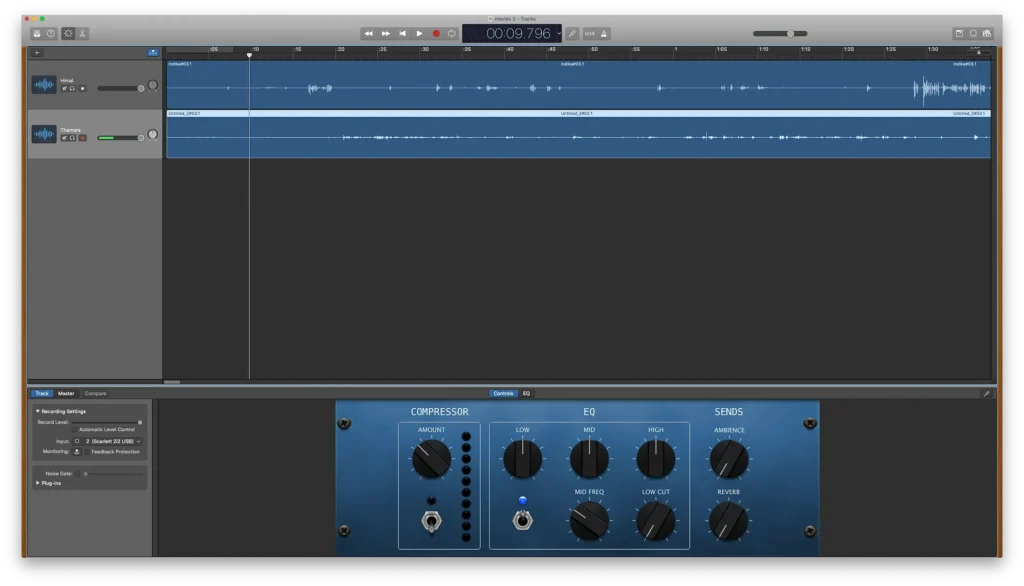
Task: Enable the Metronome icon
Action: [604, 33]
